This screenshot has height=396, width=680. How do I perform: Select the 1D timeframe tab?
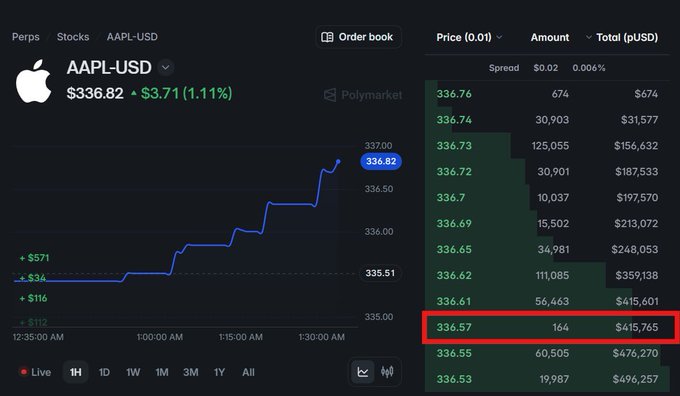(x=104, y=372)
